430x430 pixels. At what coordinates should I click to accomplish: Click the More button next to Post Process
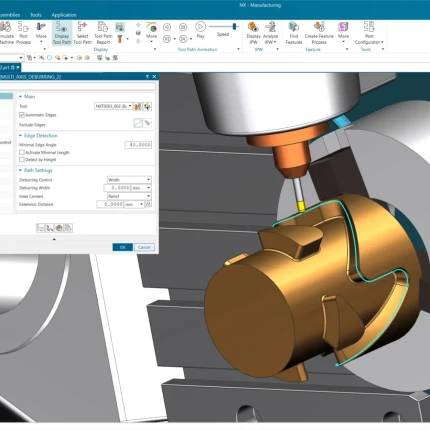coord(41,33)
